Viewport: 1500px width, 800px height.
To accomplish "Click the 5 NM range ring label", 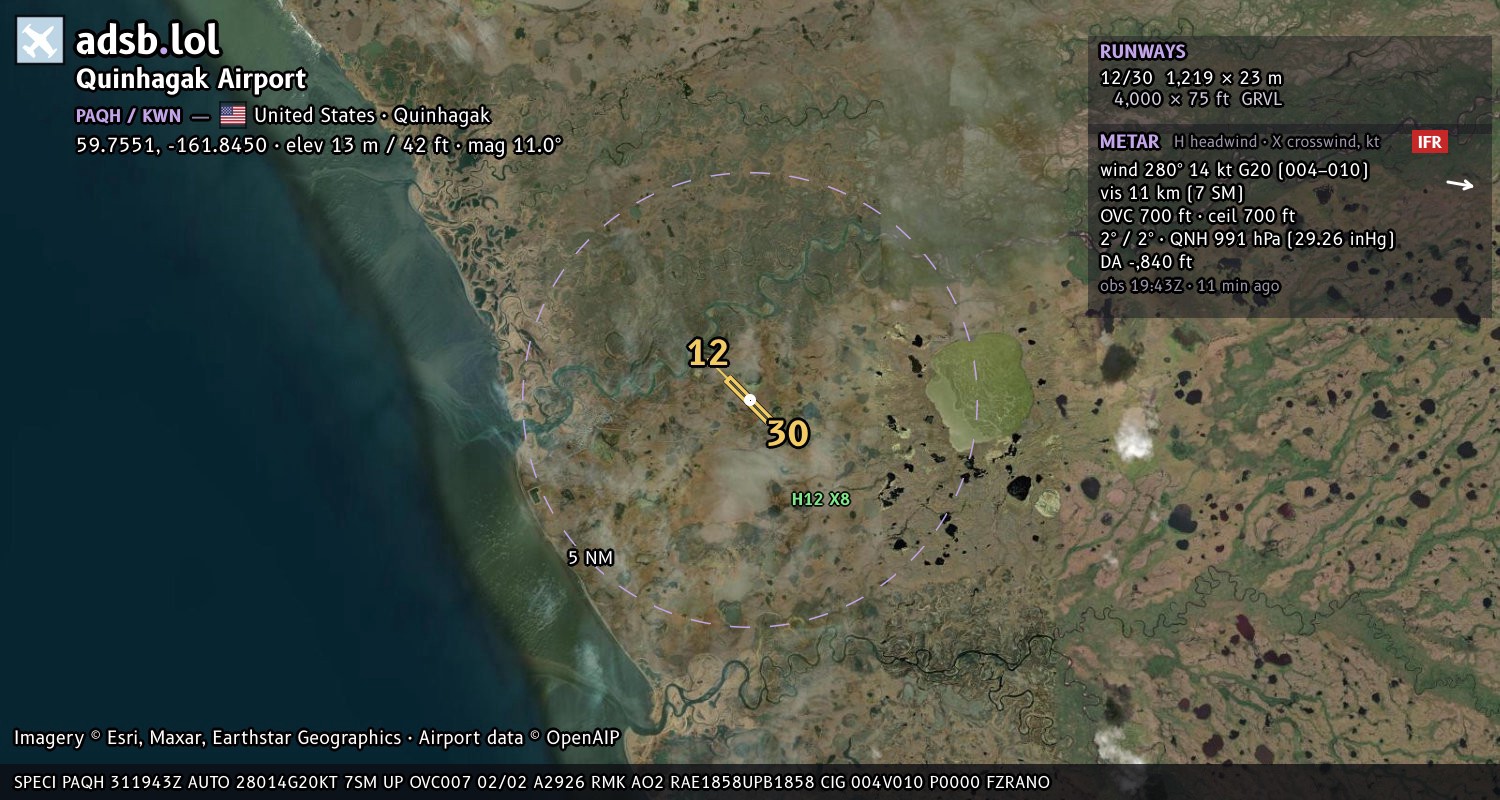I will pos(590,558).
